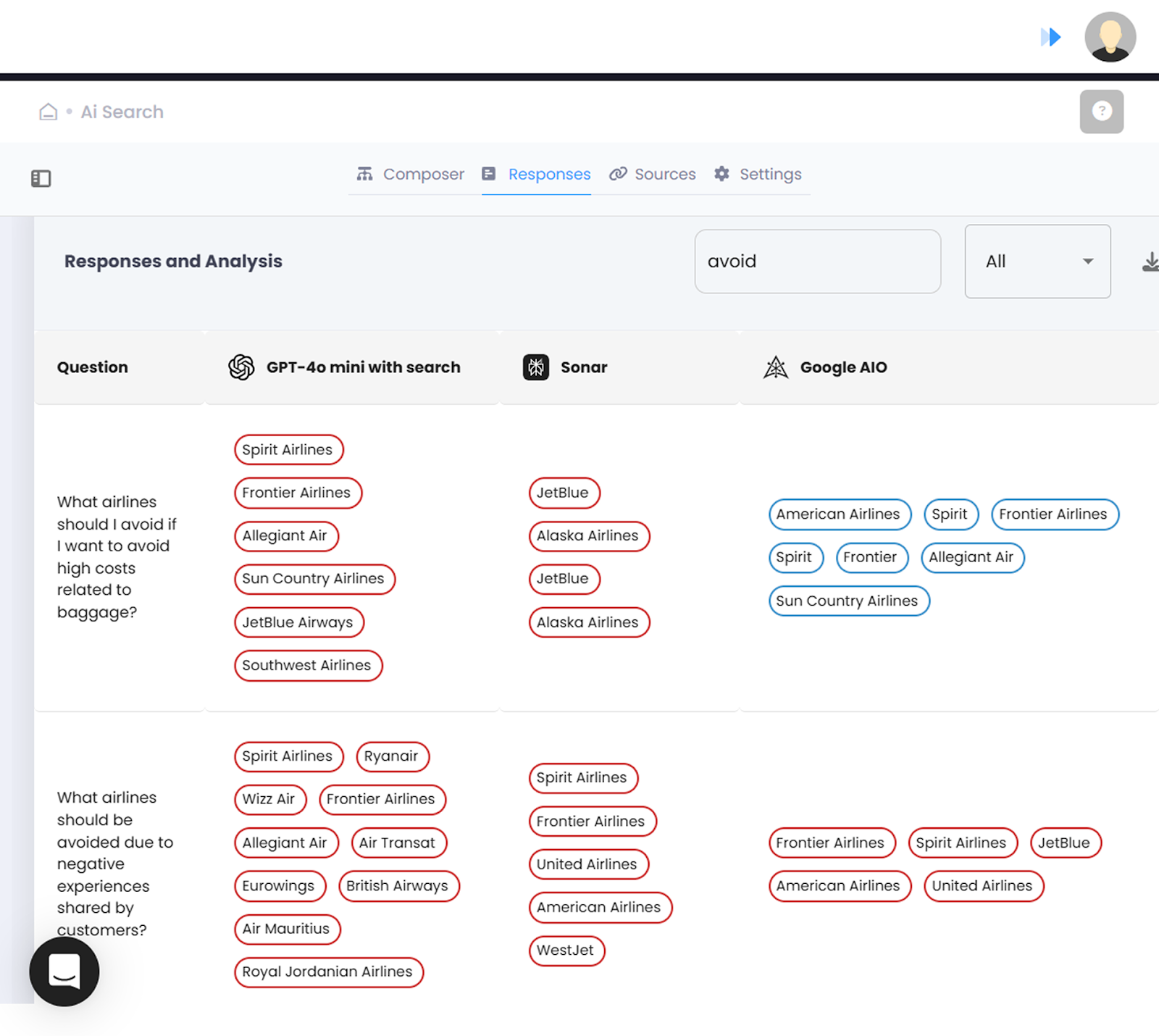
Task: Click the British Airways tag
Action: click(x=398, y=885)
